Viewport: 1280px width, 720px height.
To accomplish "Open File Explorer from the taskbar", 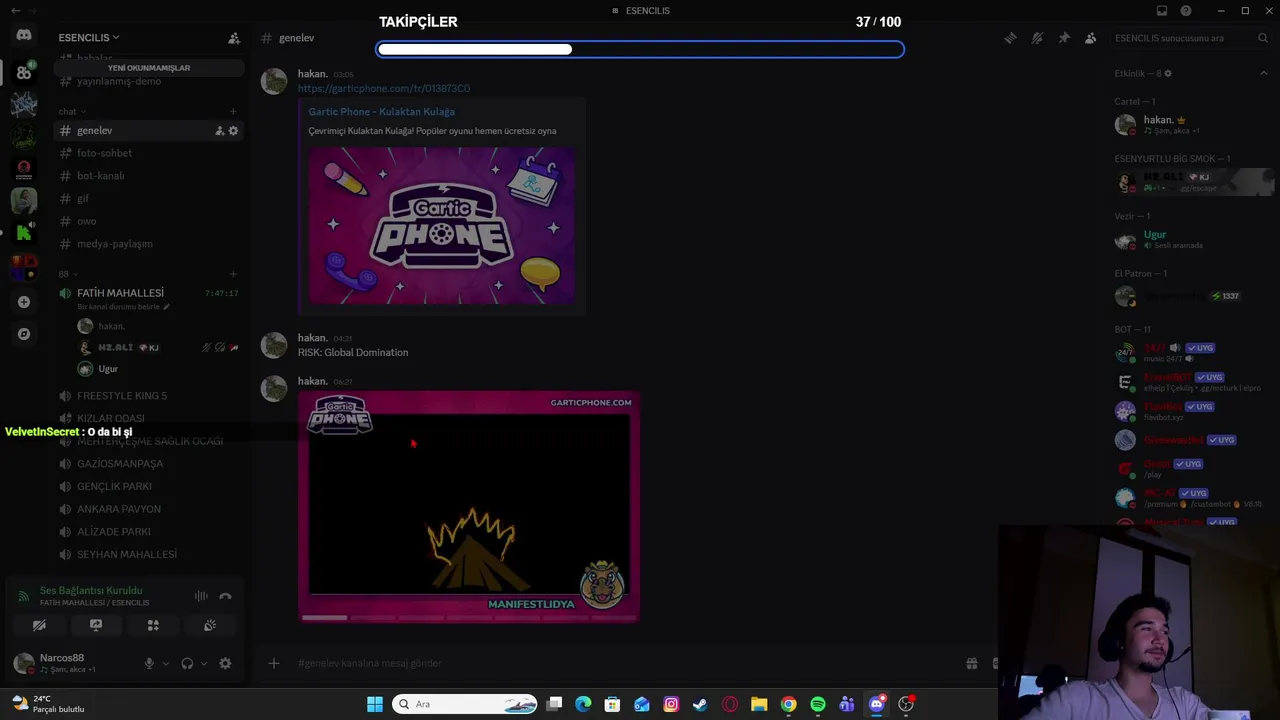I will [x=759, y=704].
